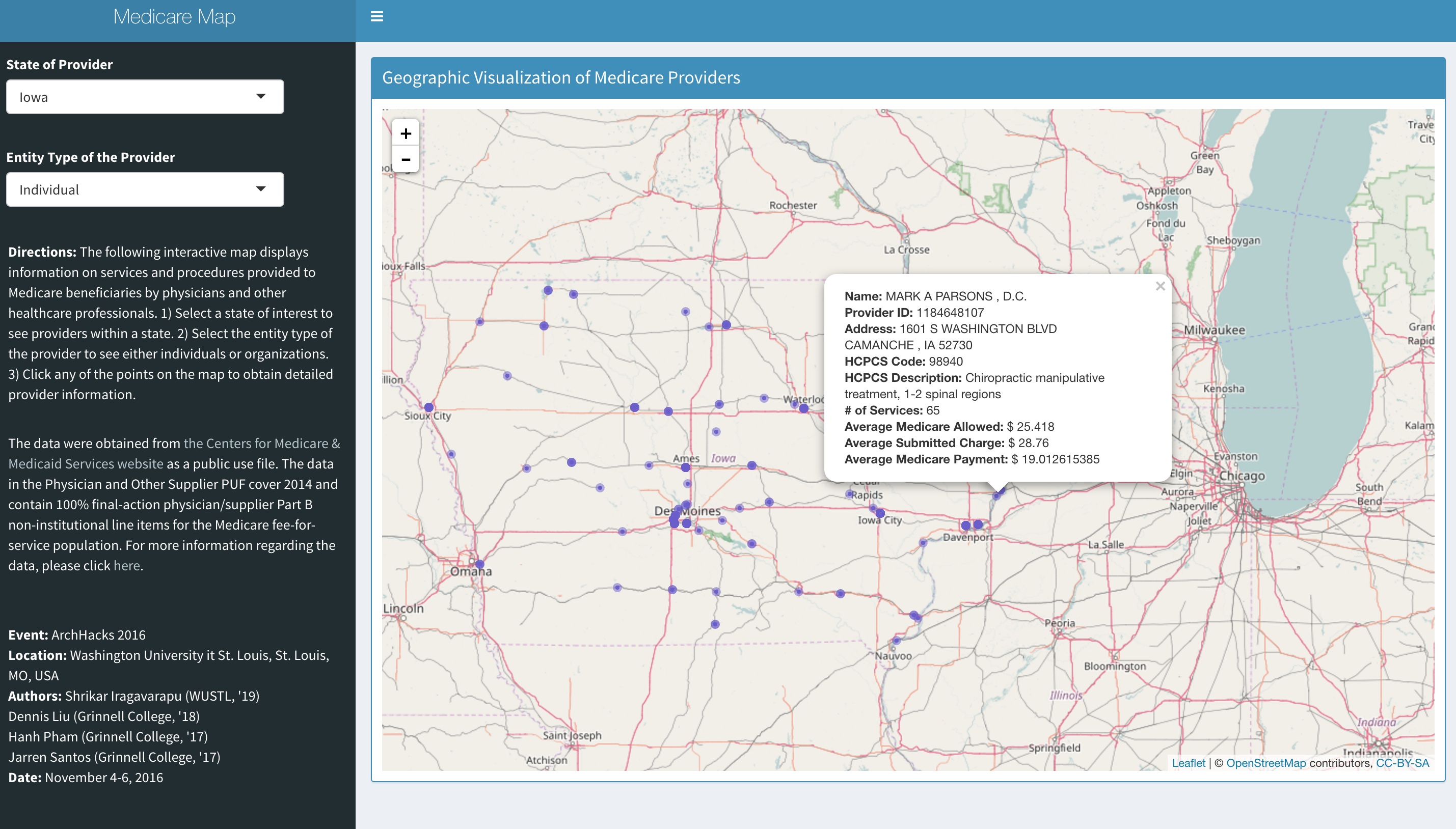Follow the 'here' link for data information

(126, 565)
